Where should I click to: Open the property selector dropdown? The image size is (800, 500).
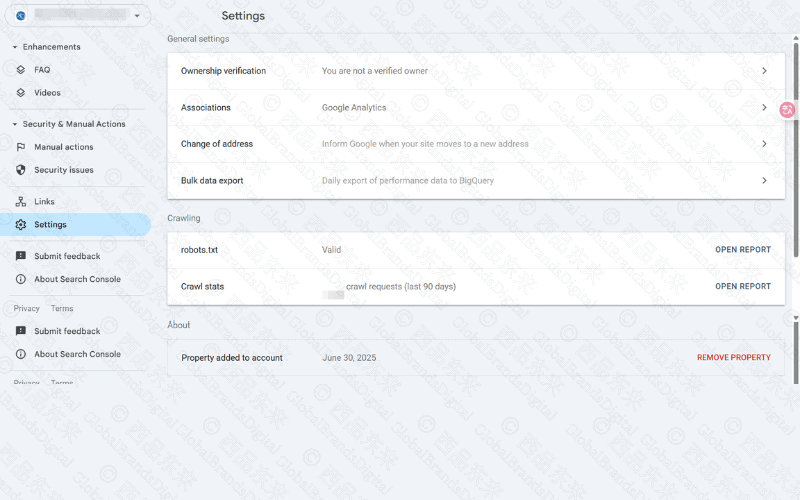pyautogui.click(x=137, y=16)
